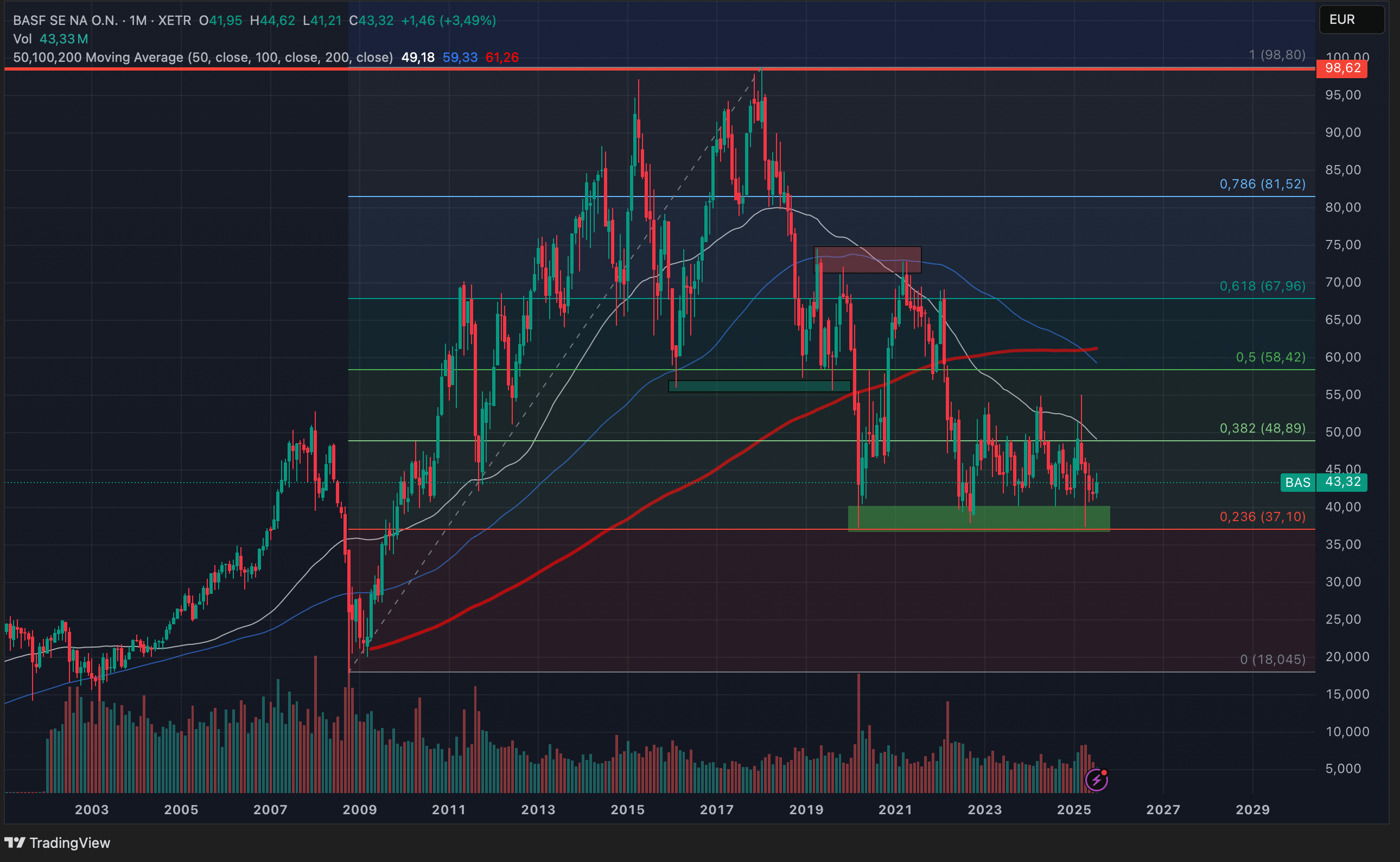This screenshot has height=862, width=1400.
Task: Click the BASF SE NA O.N. symbol title
Action: click(65, 21)
